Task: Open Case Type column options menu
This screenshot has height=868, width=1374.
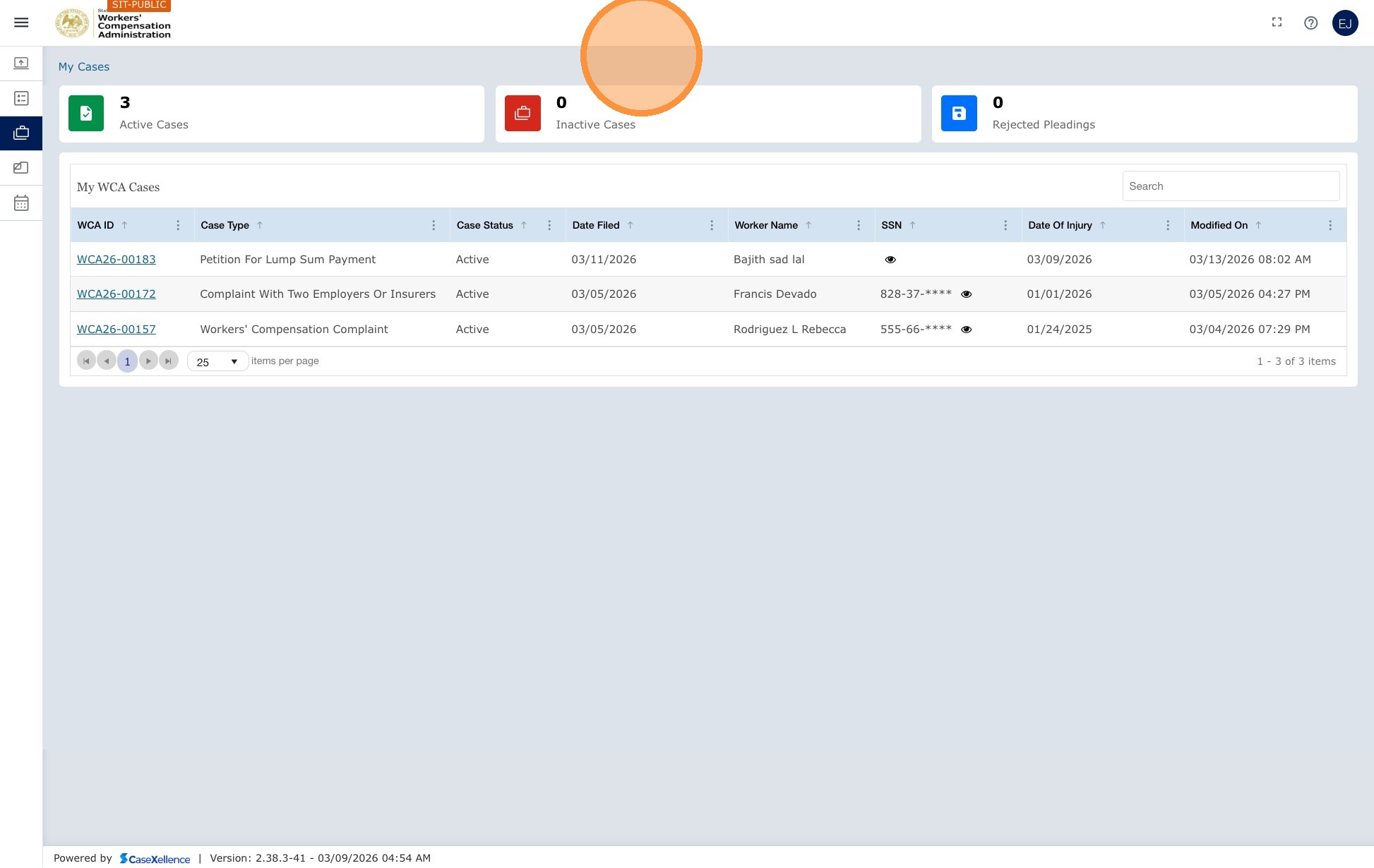Action: [434, 225]
